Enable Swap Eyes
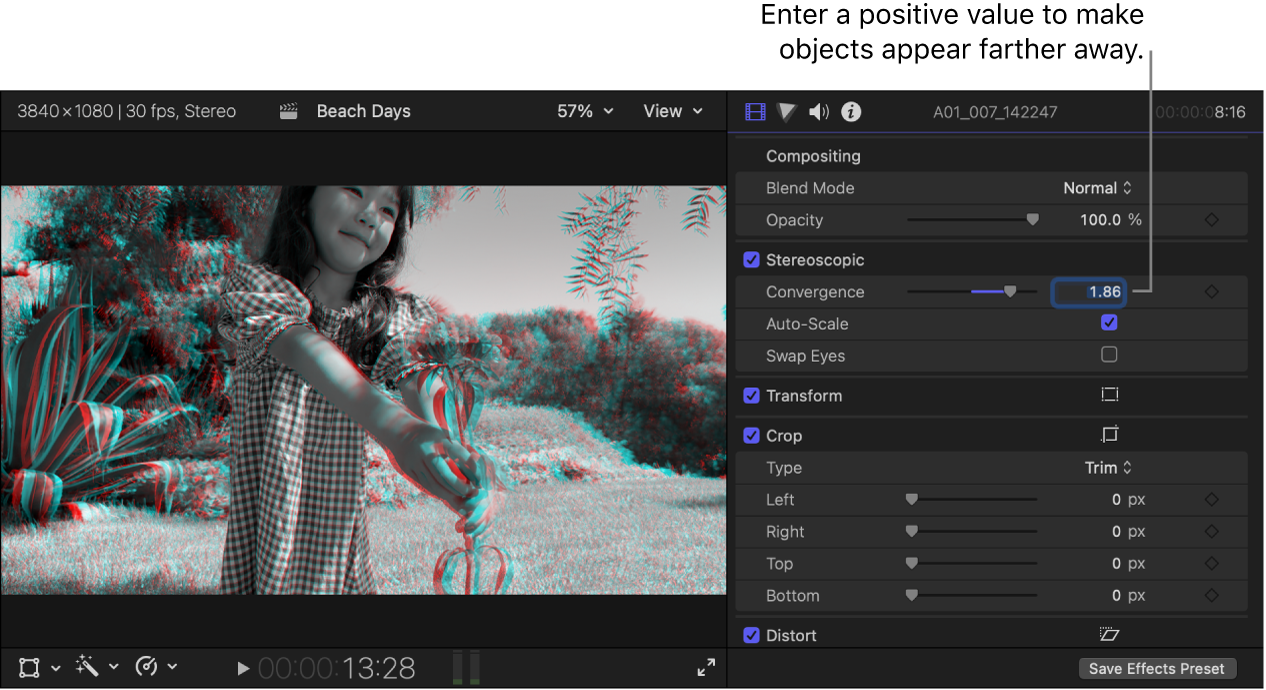This screenshot has height=690, width=1266. [1109, 355]
